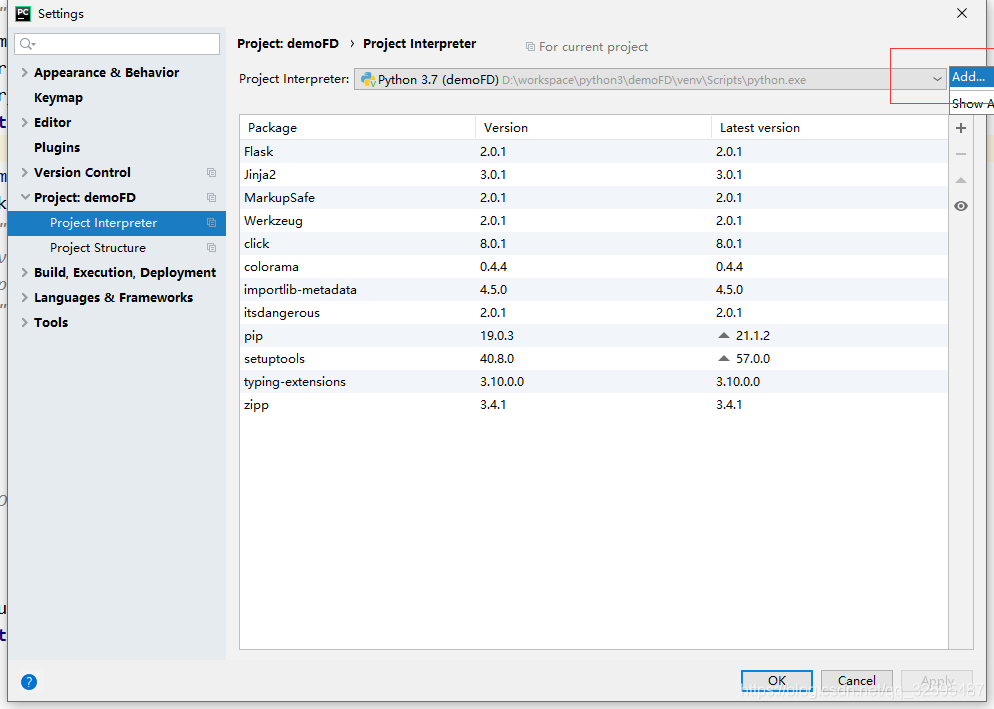Open Project Structure settings page
994x709 pixels.
click(98, 248)
